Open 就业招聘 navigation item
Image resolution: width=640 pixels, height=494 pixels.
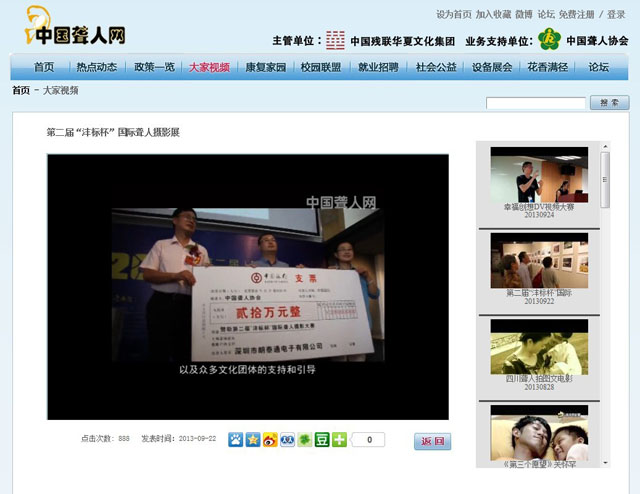click(378, 67)
